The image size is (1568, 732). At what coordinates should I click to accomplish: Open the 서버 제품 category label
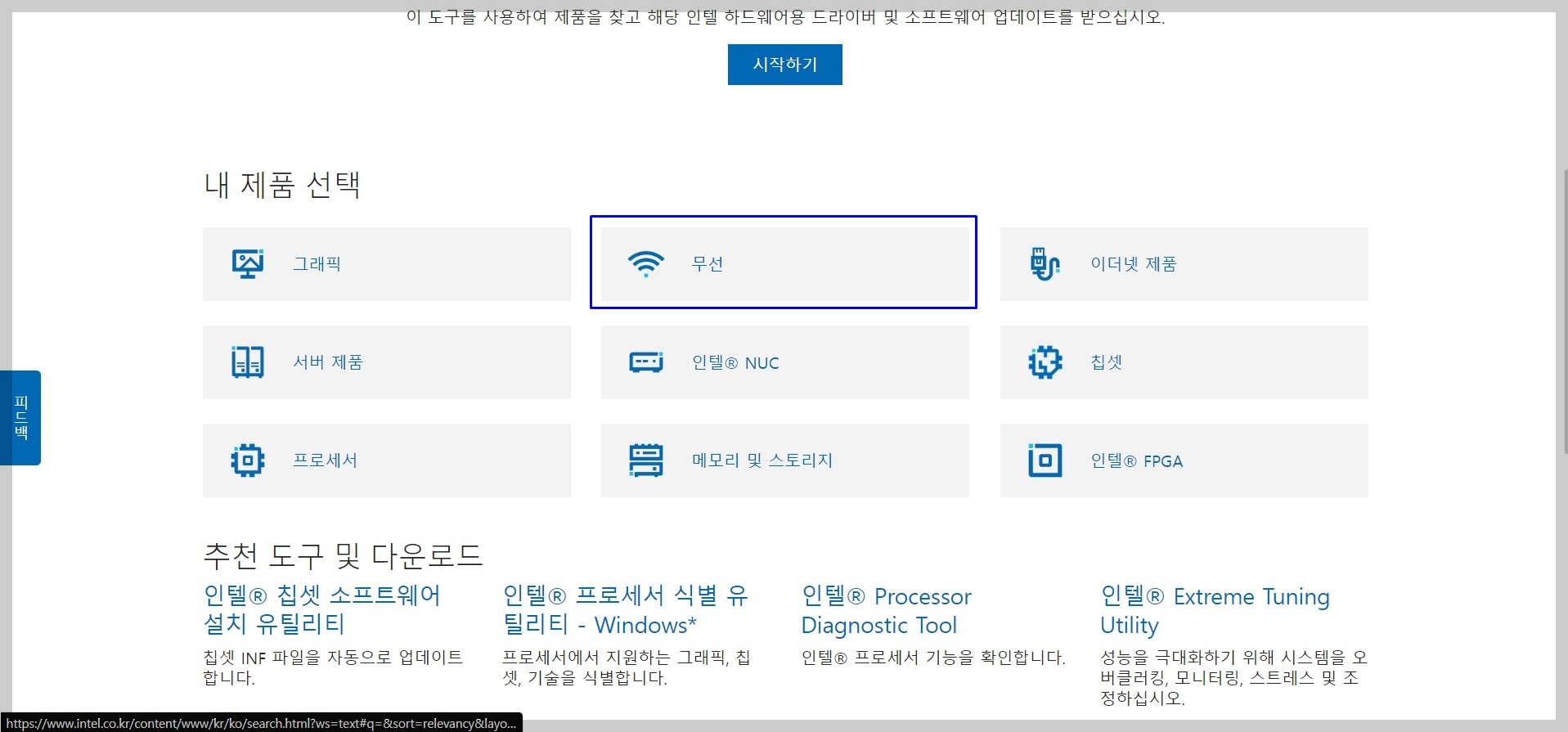pyautogui.click(x=328, y=362)
